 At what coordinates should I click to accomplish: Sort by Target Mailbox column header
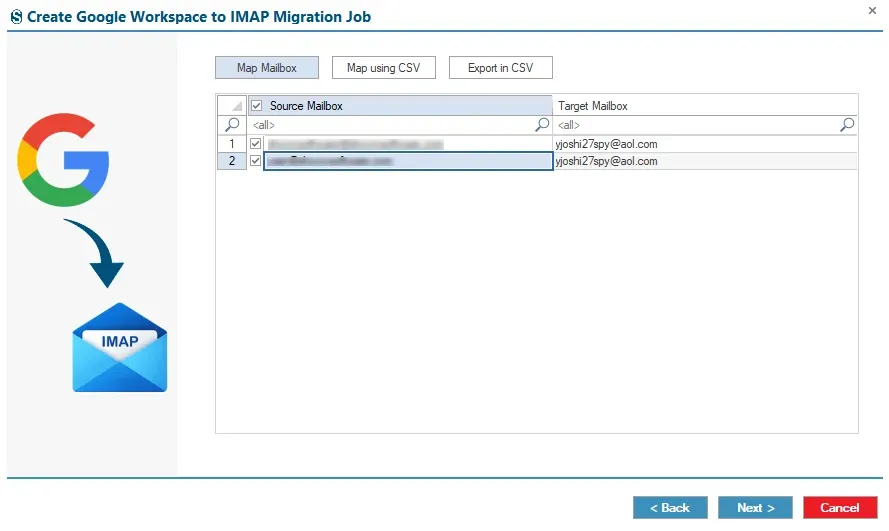pos(705,105)
